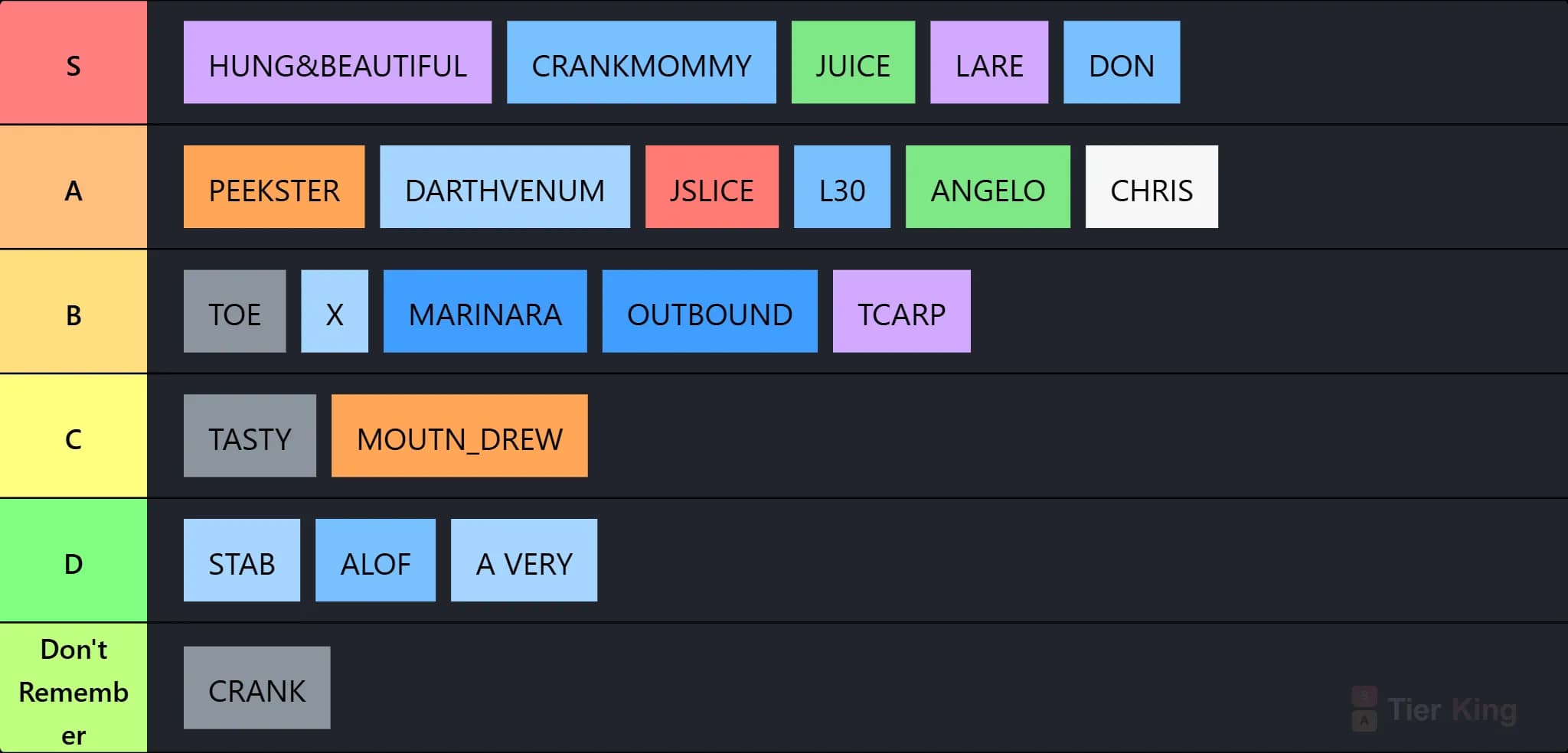This screenshot has height=753, width=1568.
Task: Click the Tier King watermark logo icon
Action: point(1364,709)
